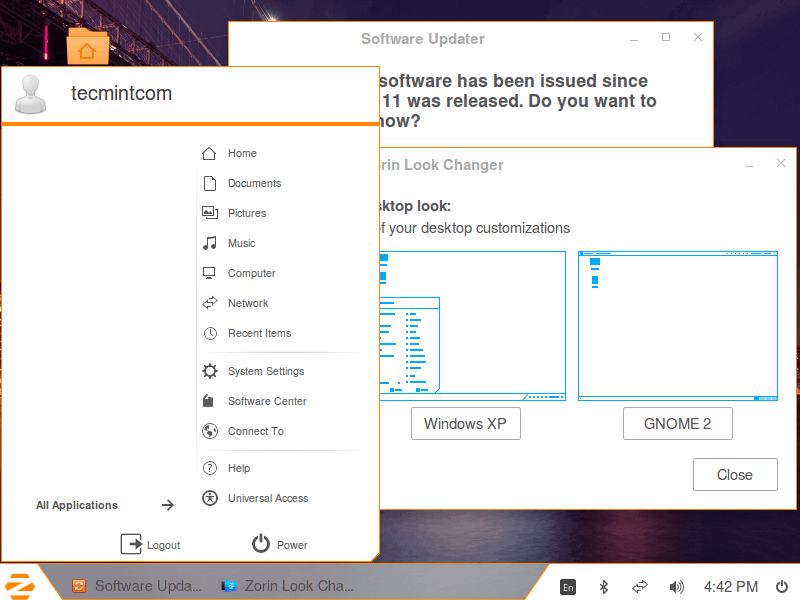Click the Music note icon
Viewport: 800px width, 600px height.
coord(210,243)
